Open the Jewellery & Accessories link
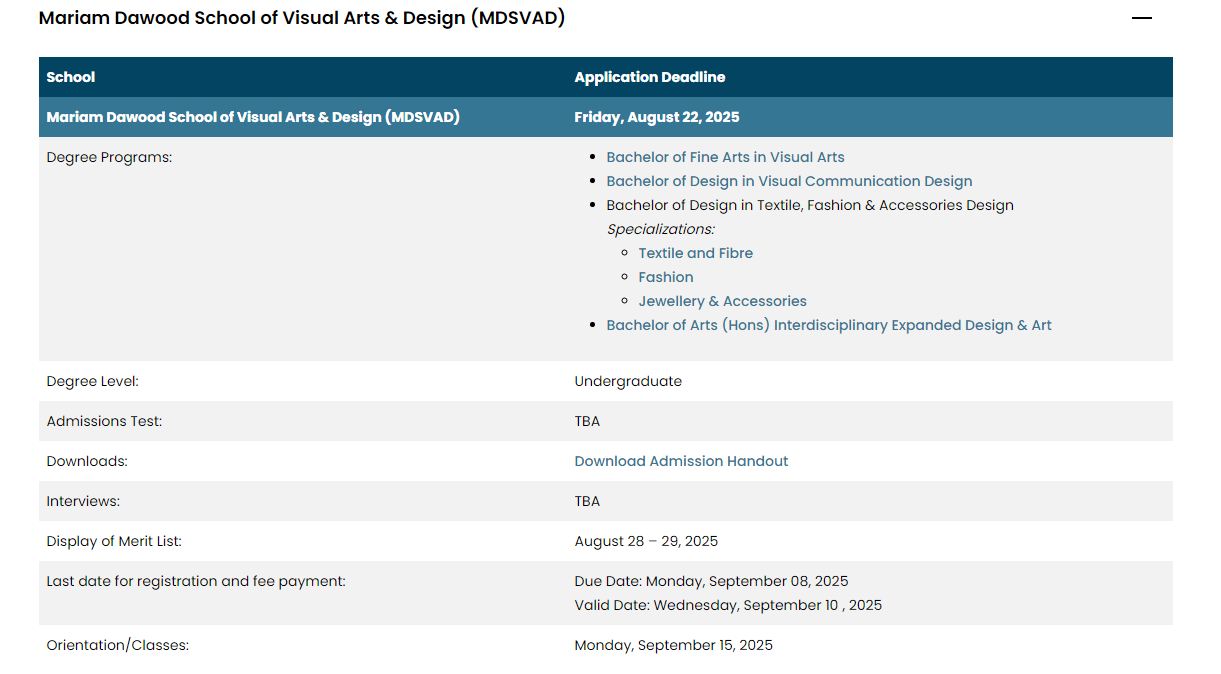The height and width of the screenshot is (674, 1221). (723, 301)
